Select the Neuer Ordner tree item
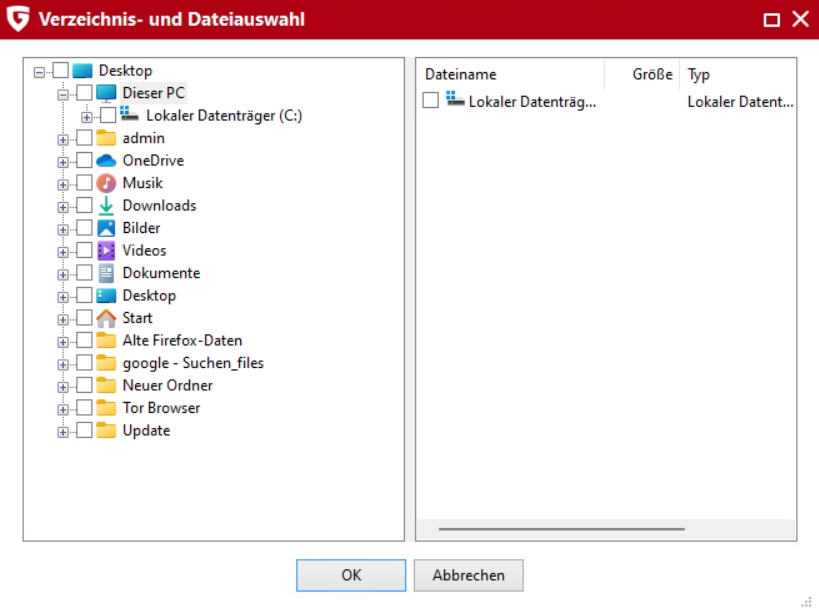This screenshot has width=819, height=614. [x=167, y=386]
